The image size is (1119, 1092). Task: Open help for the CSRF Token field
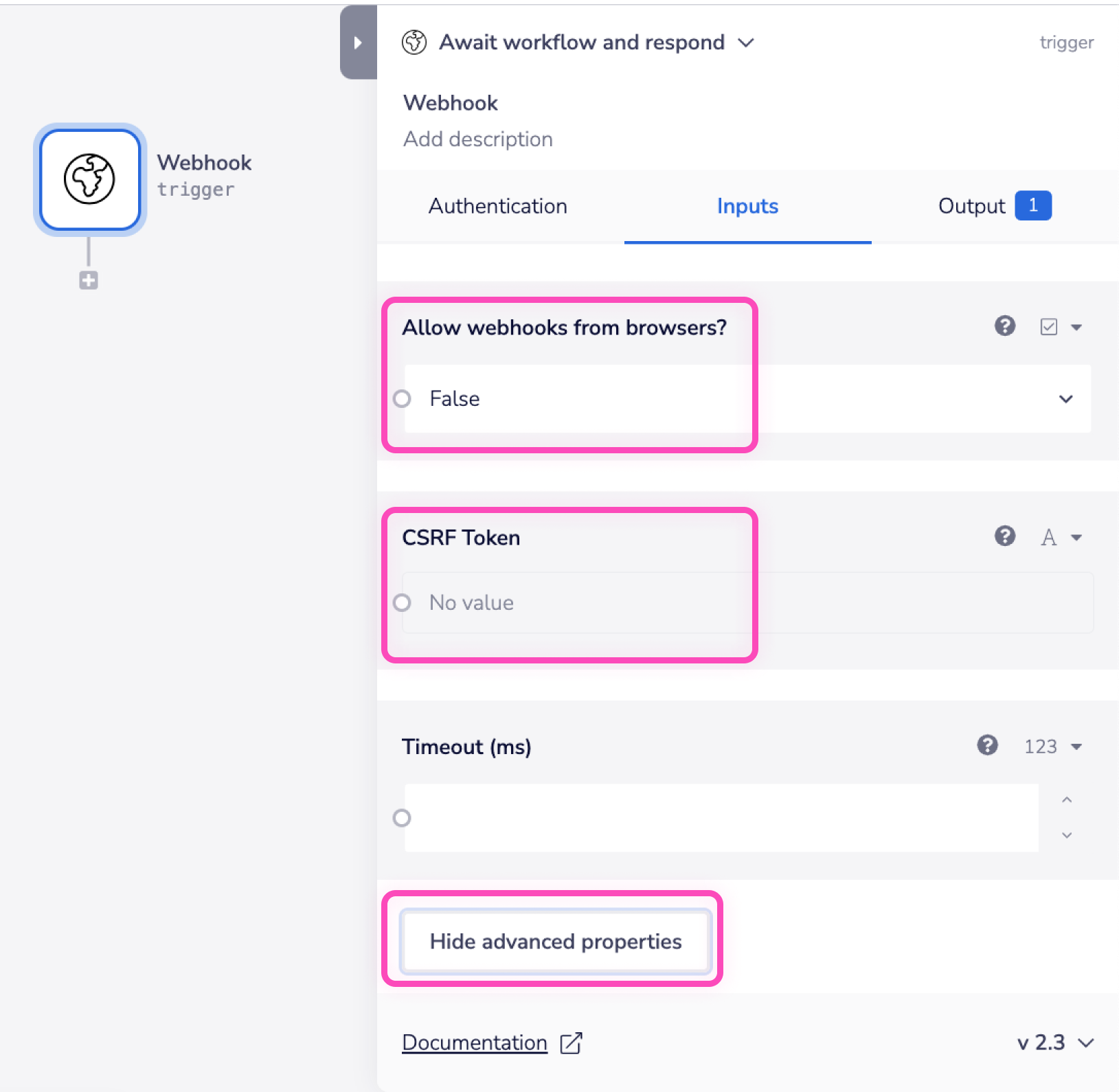click(1005, 537)
